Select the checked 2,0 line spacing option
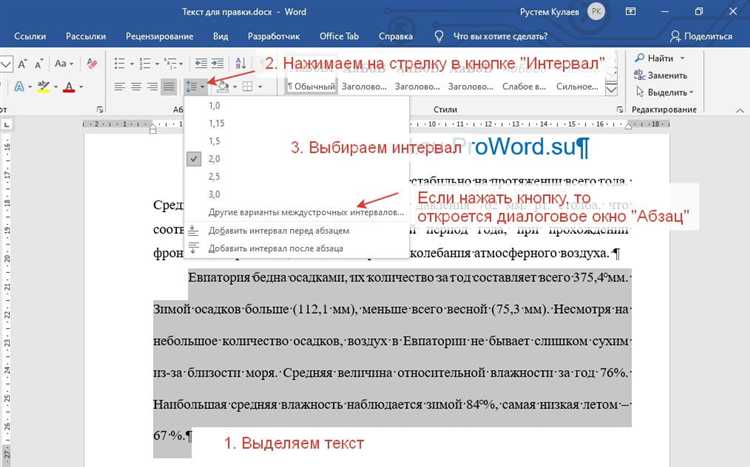750x467 pixels. pyautogui.click(x=215, y=158)
